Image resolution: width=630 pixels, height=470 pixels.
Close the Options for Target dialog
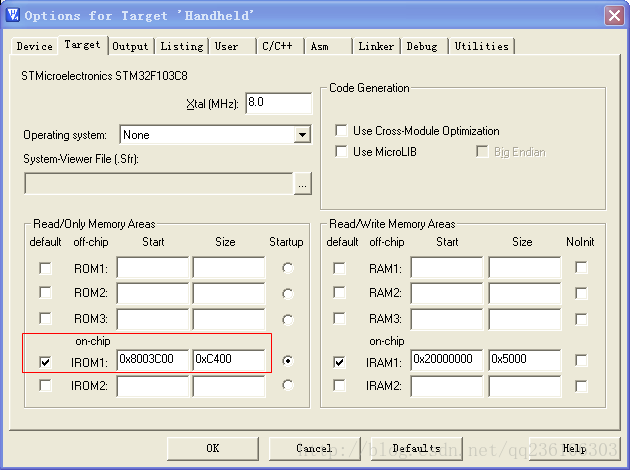(x=614, y=15)
